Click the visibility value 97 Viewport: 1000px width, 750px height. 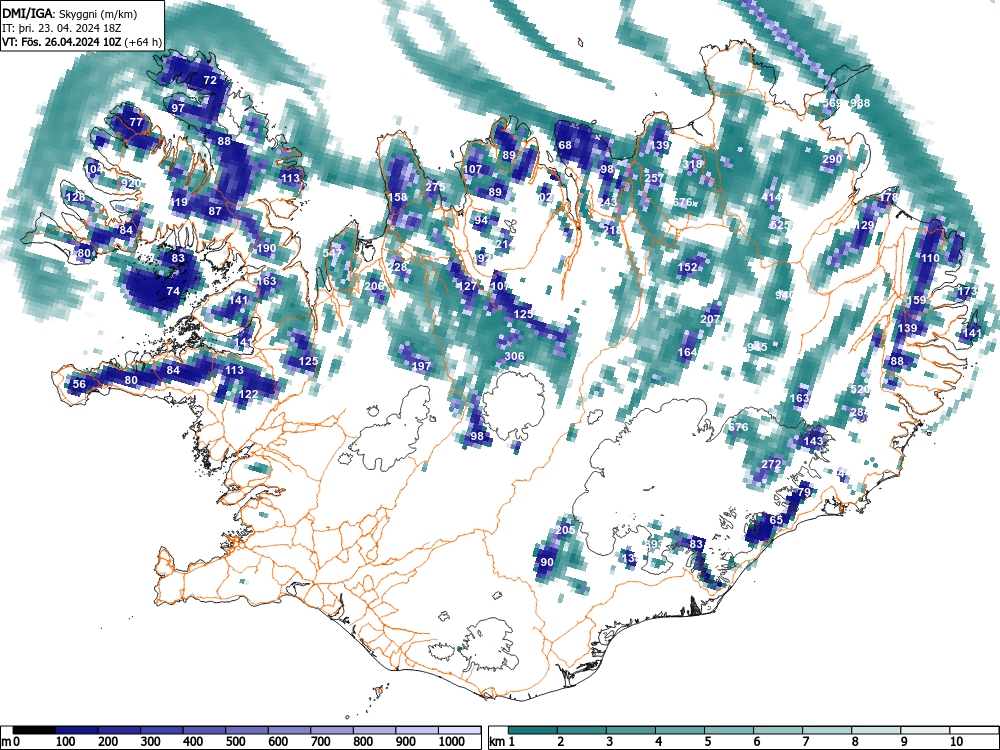coord(178,108)
